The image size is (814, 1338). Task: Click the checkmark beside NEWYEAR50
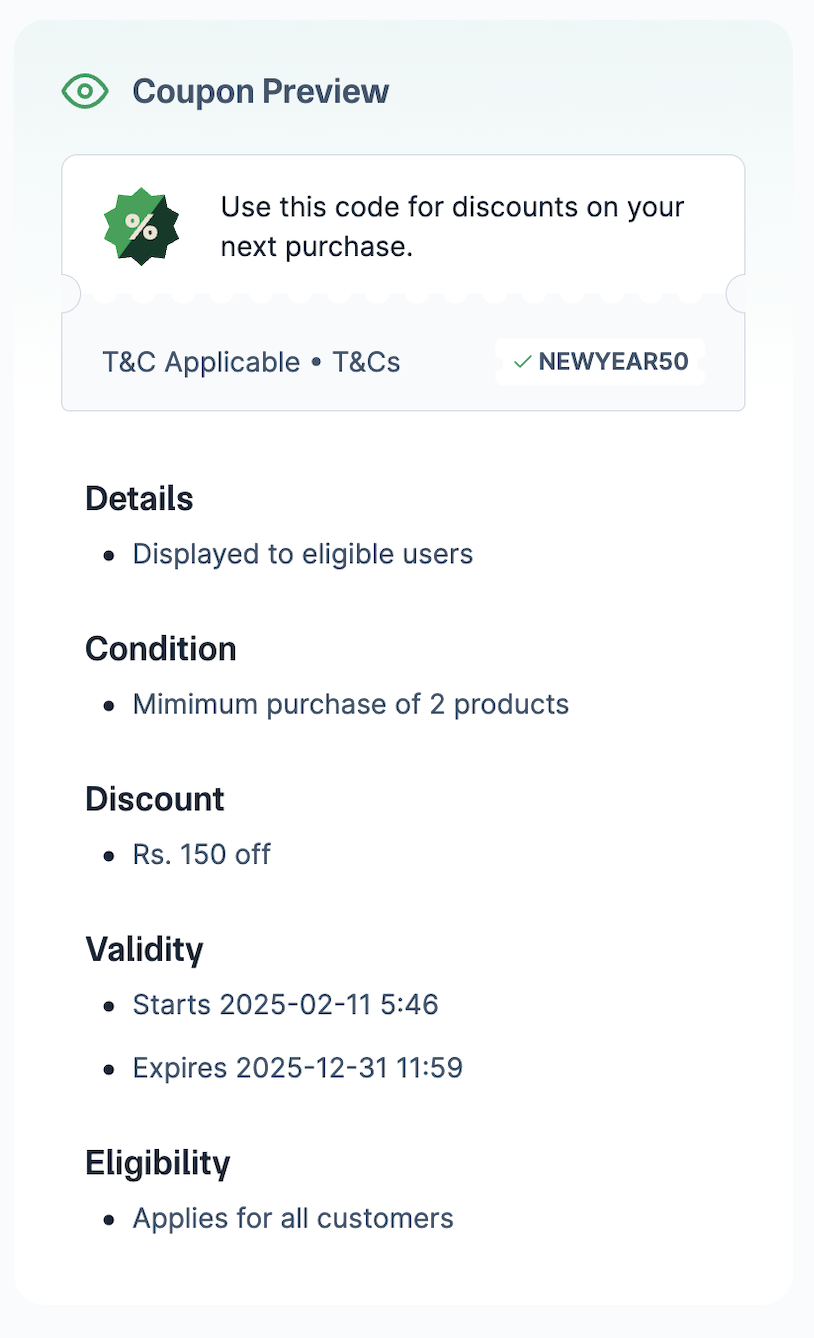click(x=521, y=362)
